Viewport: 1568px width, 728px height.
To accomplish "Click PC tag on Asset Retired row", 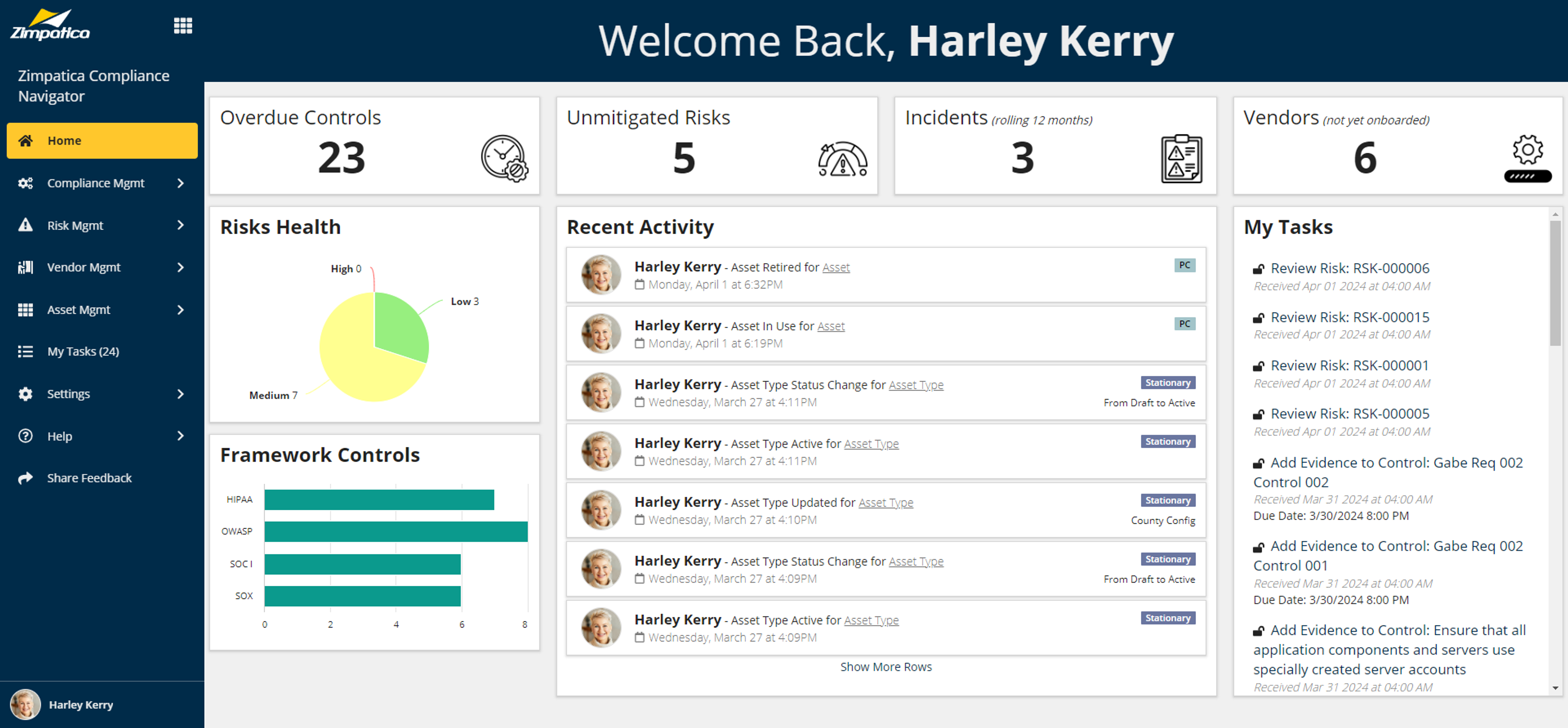I will (x=1185, y=266).
